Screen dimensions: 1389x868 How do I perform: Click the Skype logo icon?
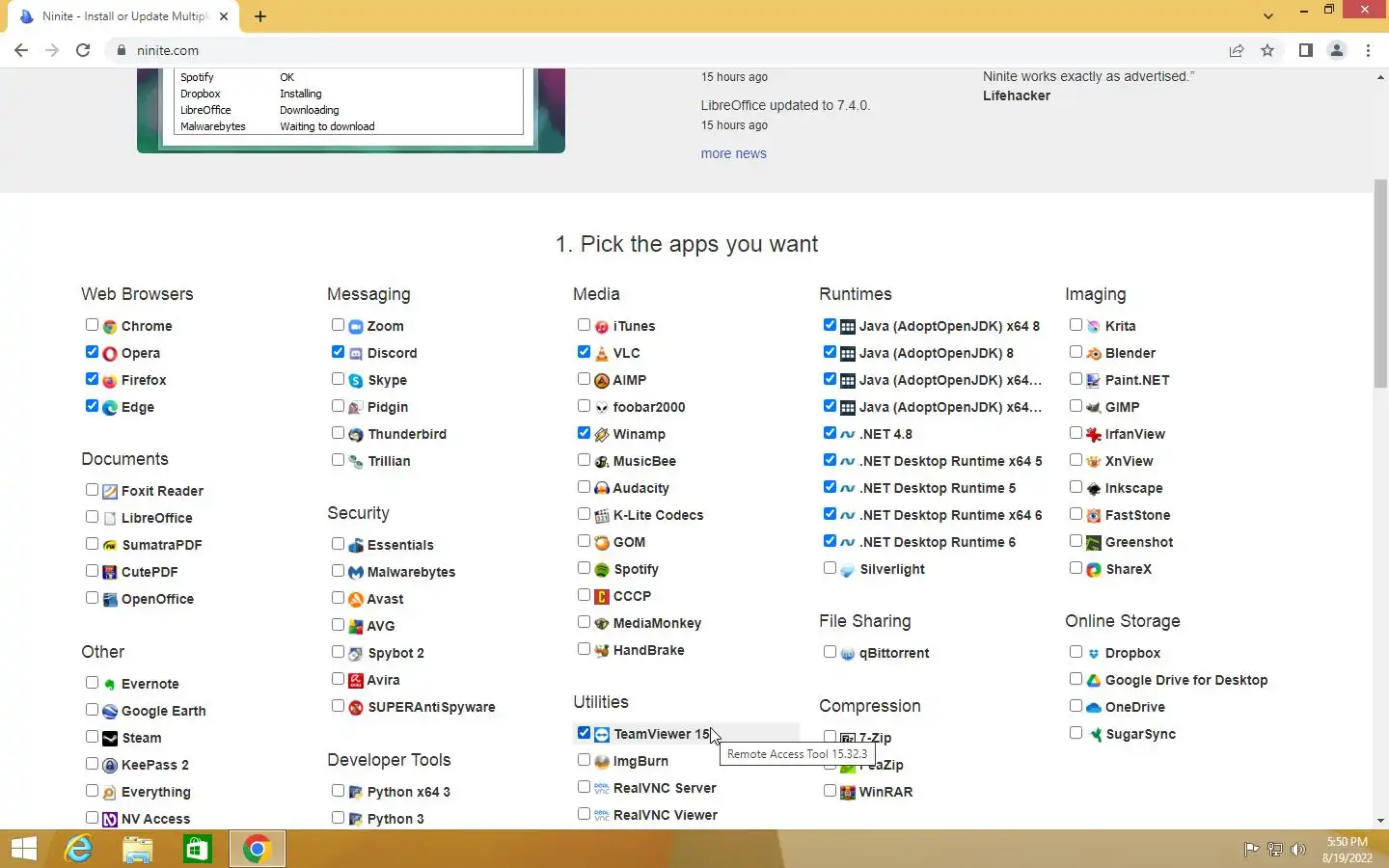pyautogui.click(x=356, y=381)
